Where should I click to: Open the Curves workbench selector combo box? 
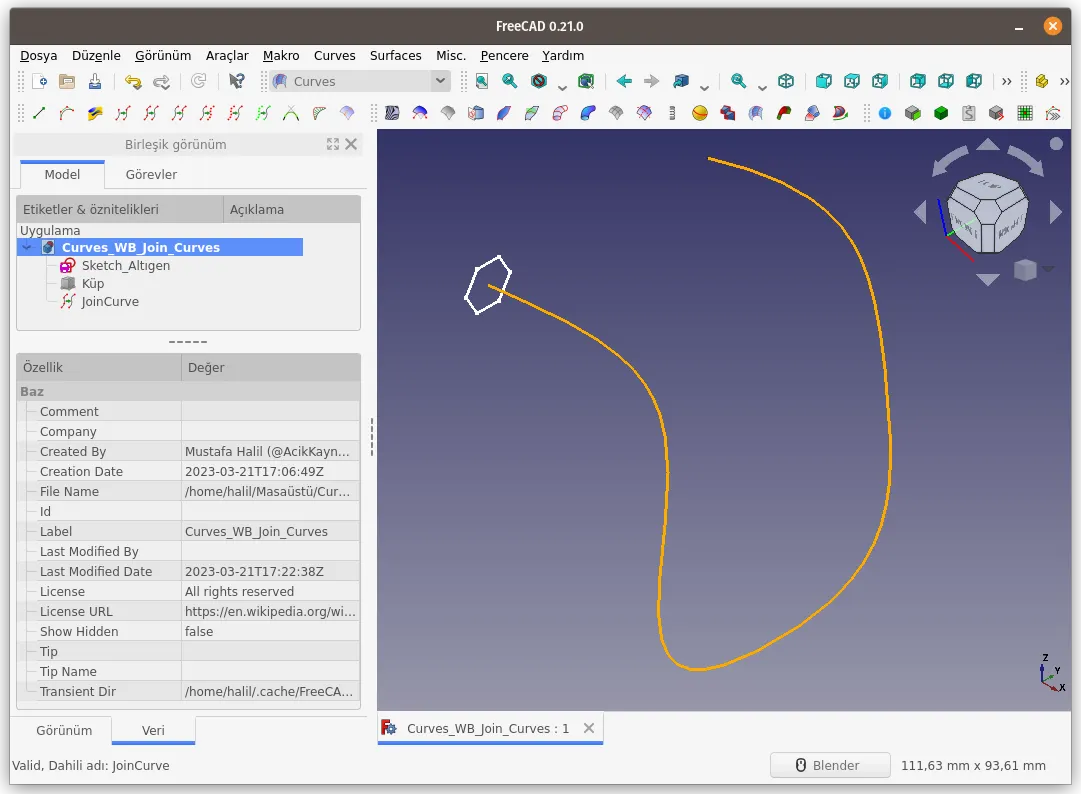[x=360, y=81]
